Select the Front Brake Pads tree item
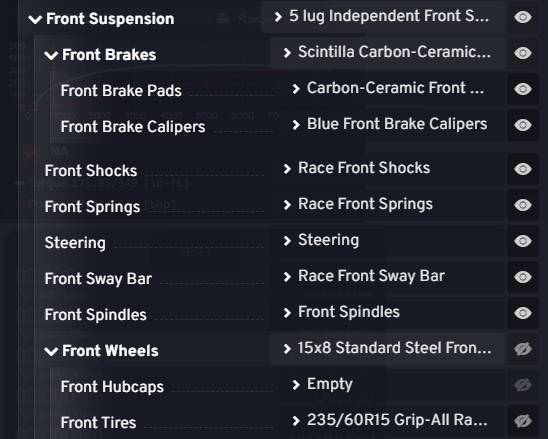 (121, 91)
